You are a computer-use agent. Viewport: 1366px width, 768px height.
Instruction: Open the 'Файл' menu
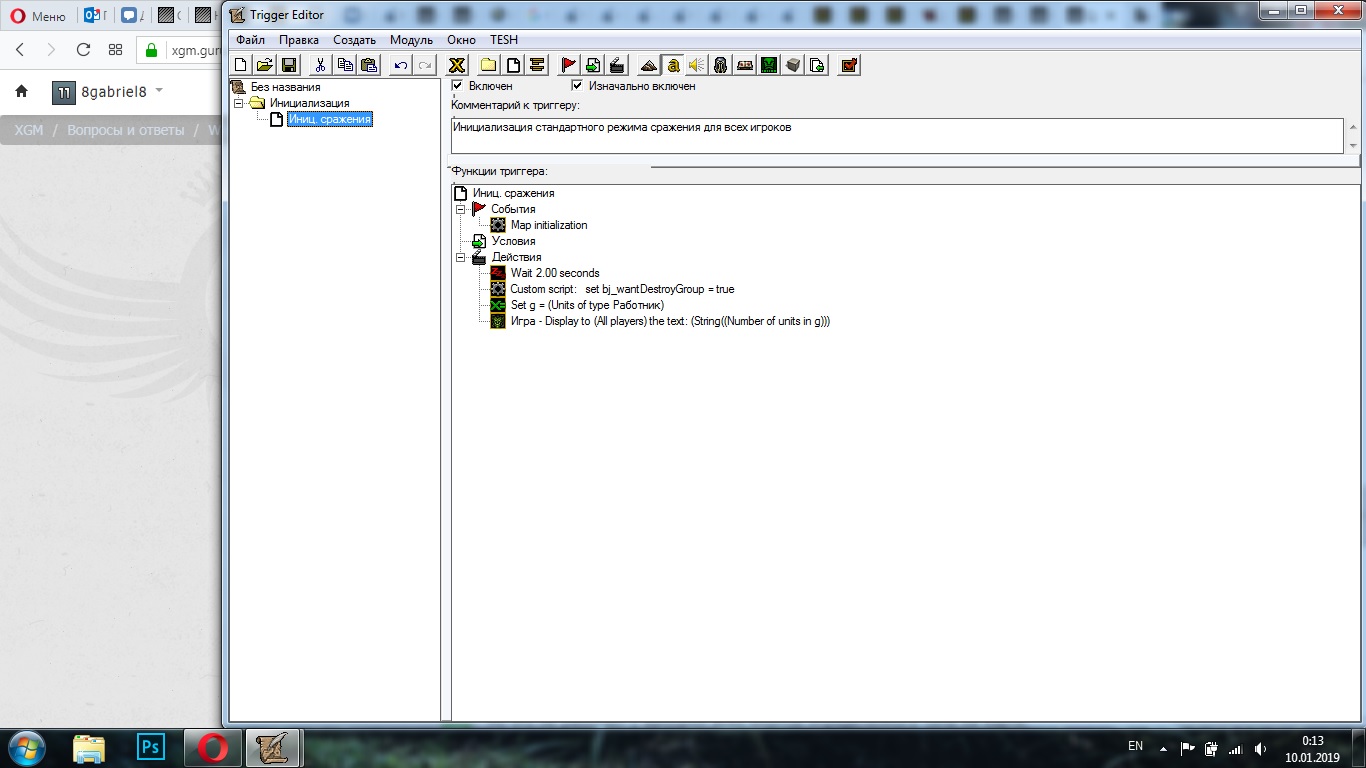pyautogui.click(x=250, y=40)
